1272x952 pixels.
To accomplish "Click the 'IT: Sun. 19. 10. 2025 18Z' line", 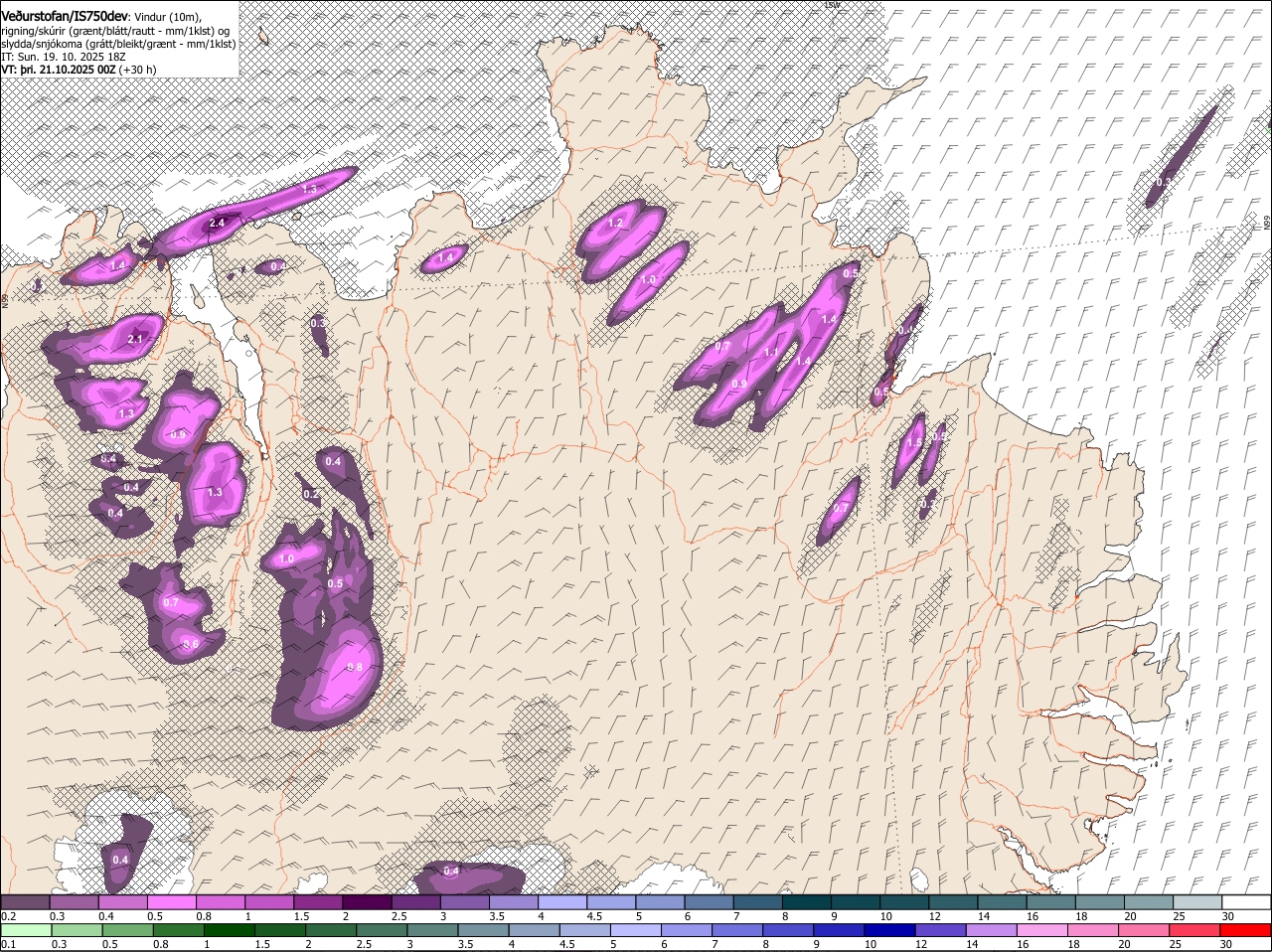I will point(64,57).
